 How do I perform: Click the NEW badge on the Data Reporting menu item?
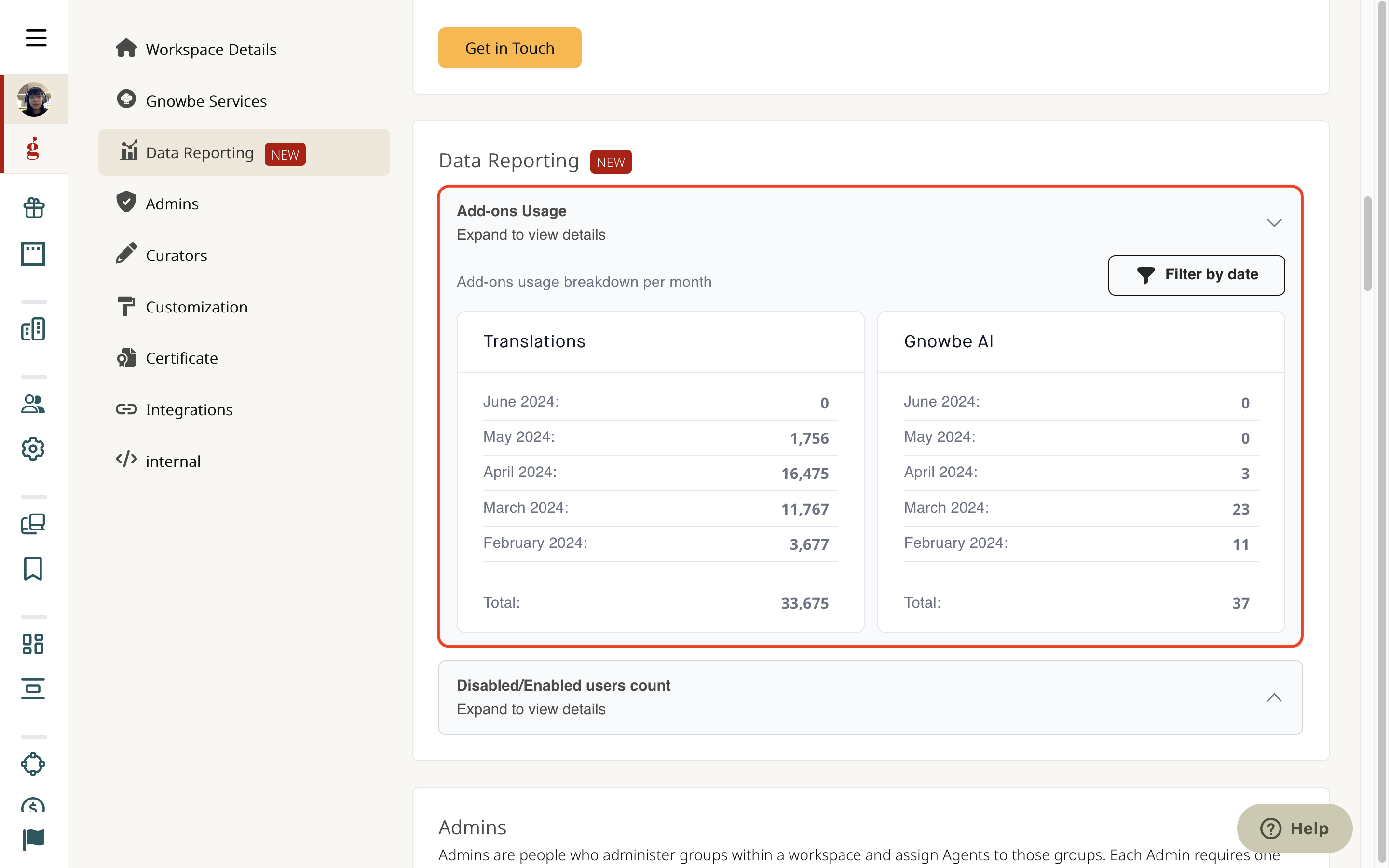coord(285,154)
